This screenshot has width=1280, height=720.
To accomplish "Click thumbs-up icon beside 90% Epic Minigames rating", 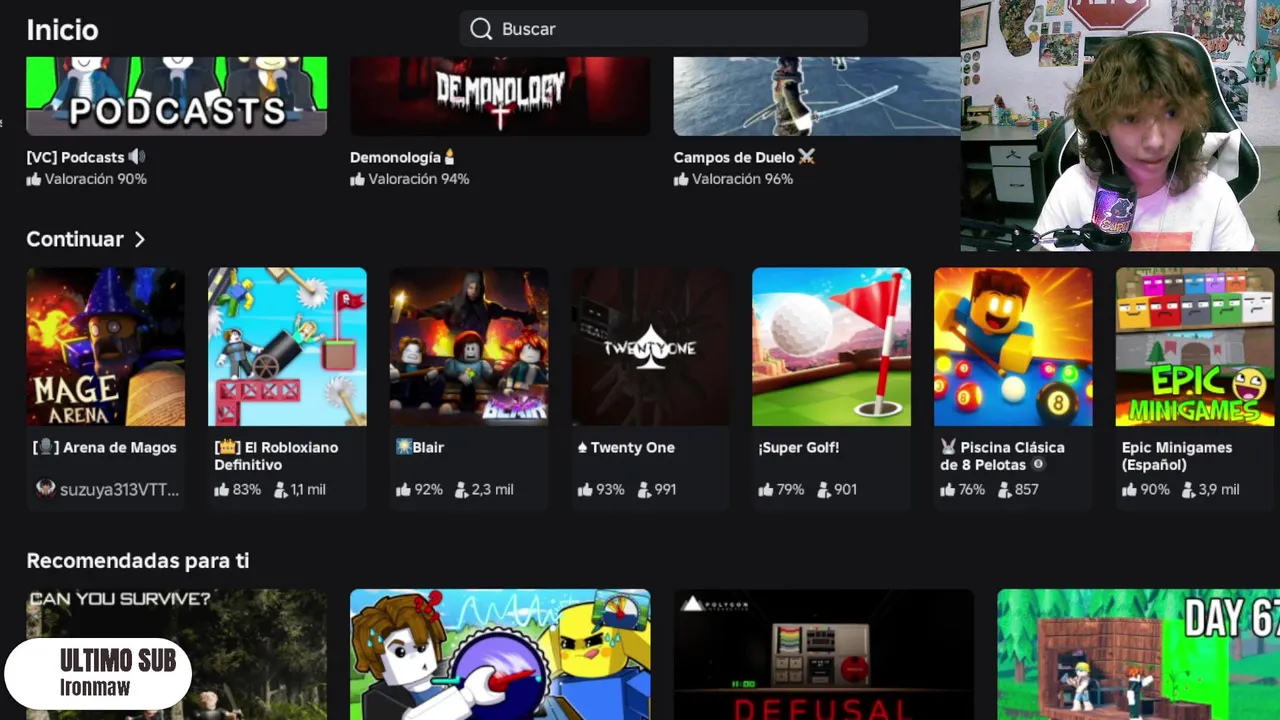I will pos(1130,490).
